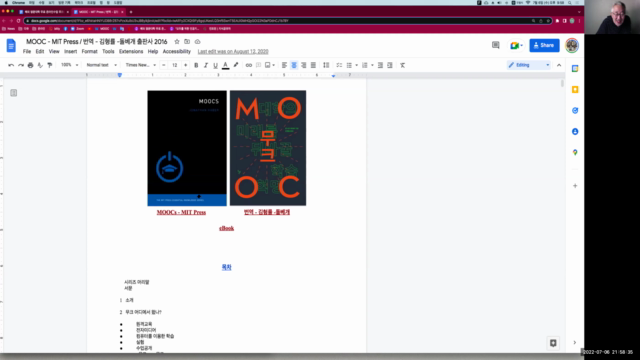Viewport: 640px width, 360px height.
Task: Insert a checklist
Action: (x=339, y=65)
